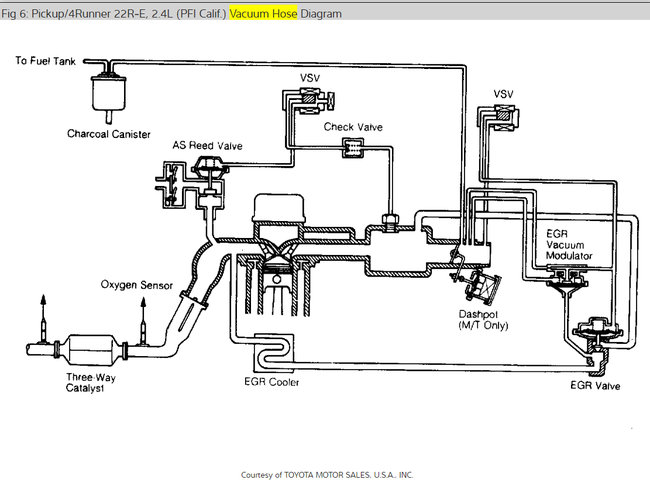
Task: Click the 'Check Valve' label
Action: coord(353,127)
